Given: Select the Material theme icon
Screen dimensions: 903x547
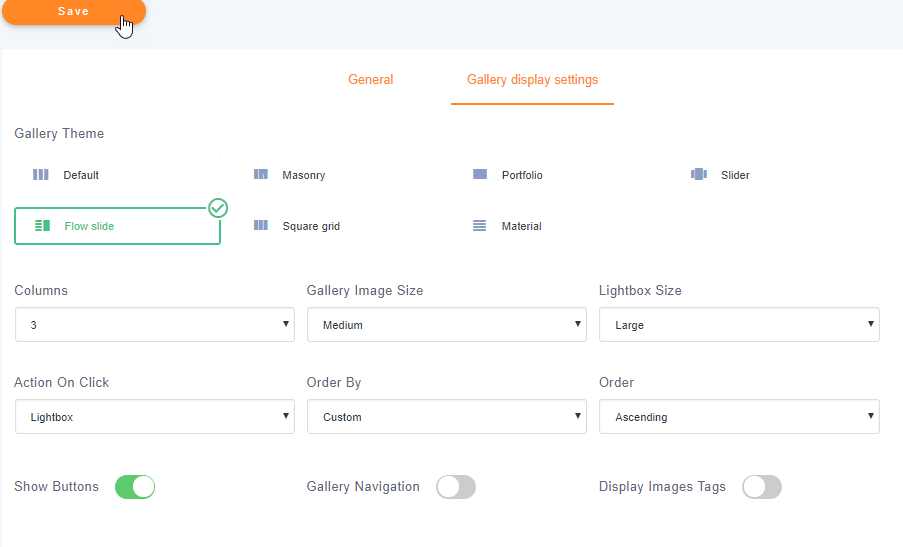Looking at the screenshot, I should pos(480,226).
